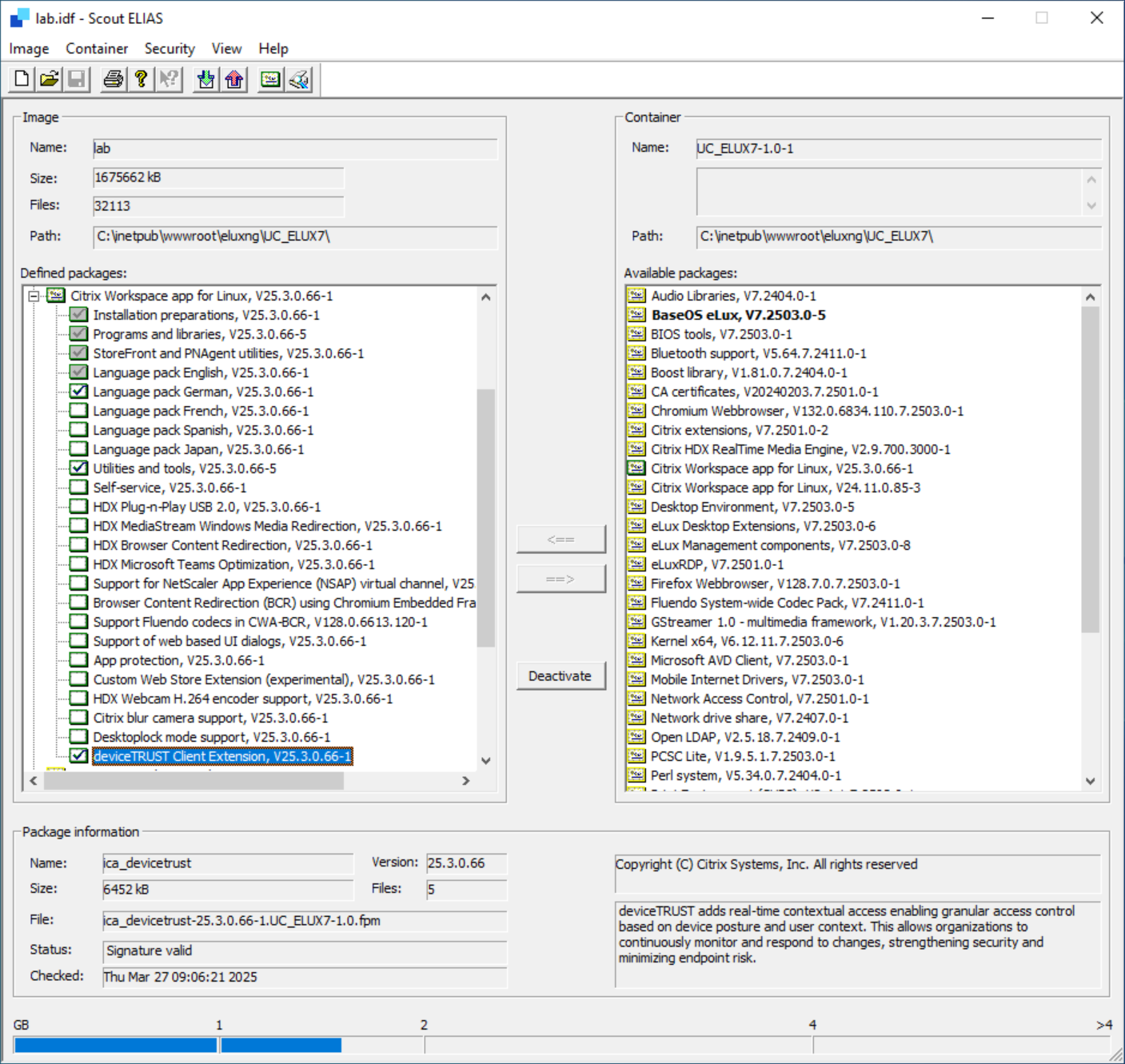Enable the Language pack French package

click(78, 410)
